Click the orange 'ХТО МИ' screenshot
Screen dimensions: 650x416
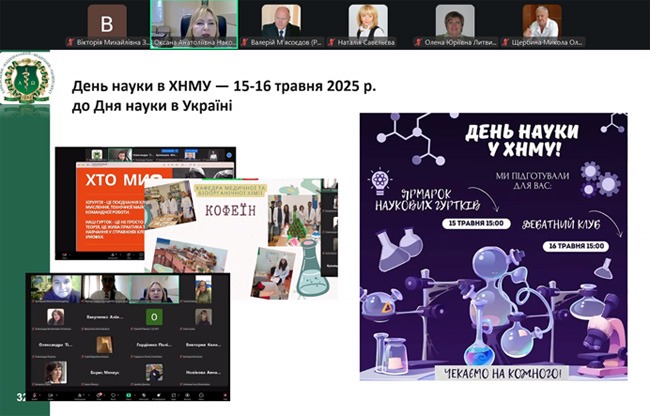(x=110, y=190)
